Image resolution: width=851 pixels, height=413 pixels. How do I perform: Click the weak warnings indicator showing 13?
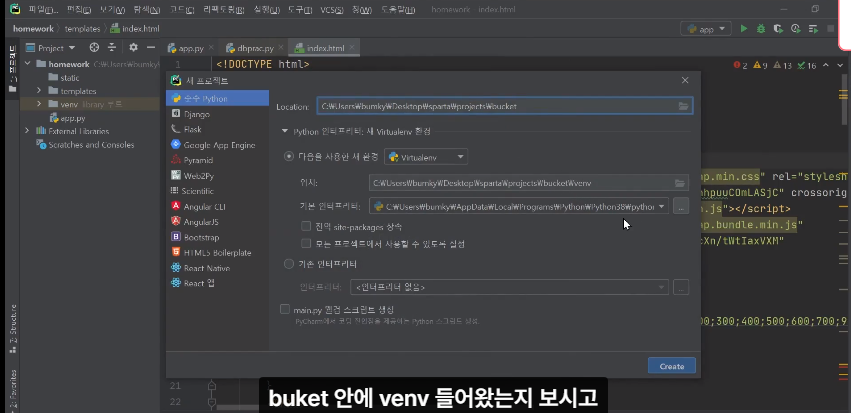pyautogui.click(x=783, y=66)
